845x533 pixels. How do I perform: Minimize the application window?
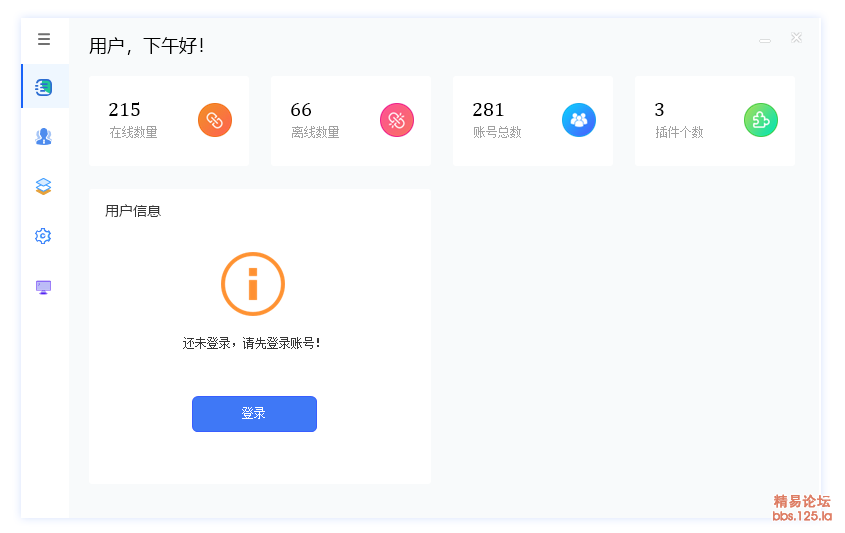765,40
